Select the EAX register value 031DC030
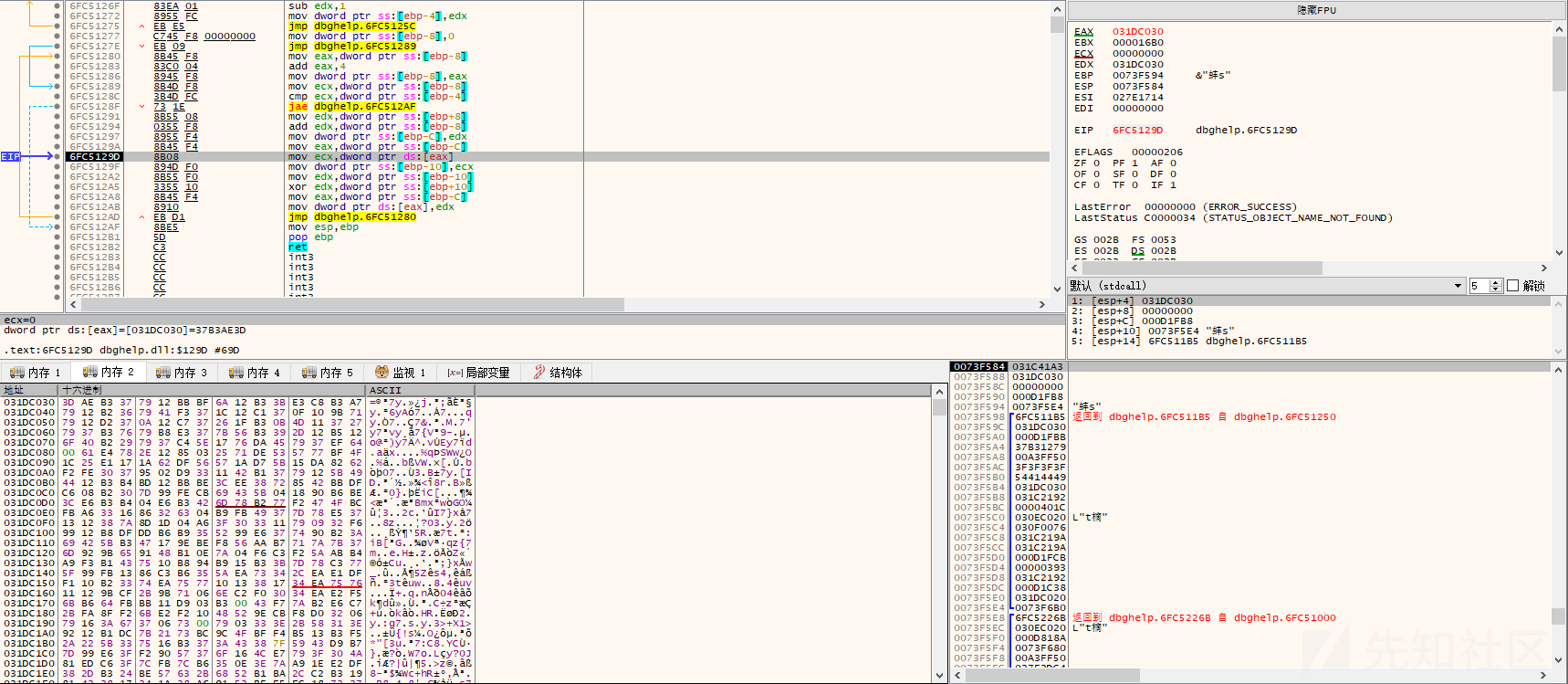Screen dimensions: 1568x684 click(1137, 32)
